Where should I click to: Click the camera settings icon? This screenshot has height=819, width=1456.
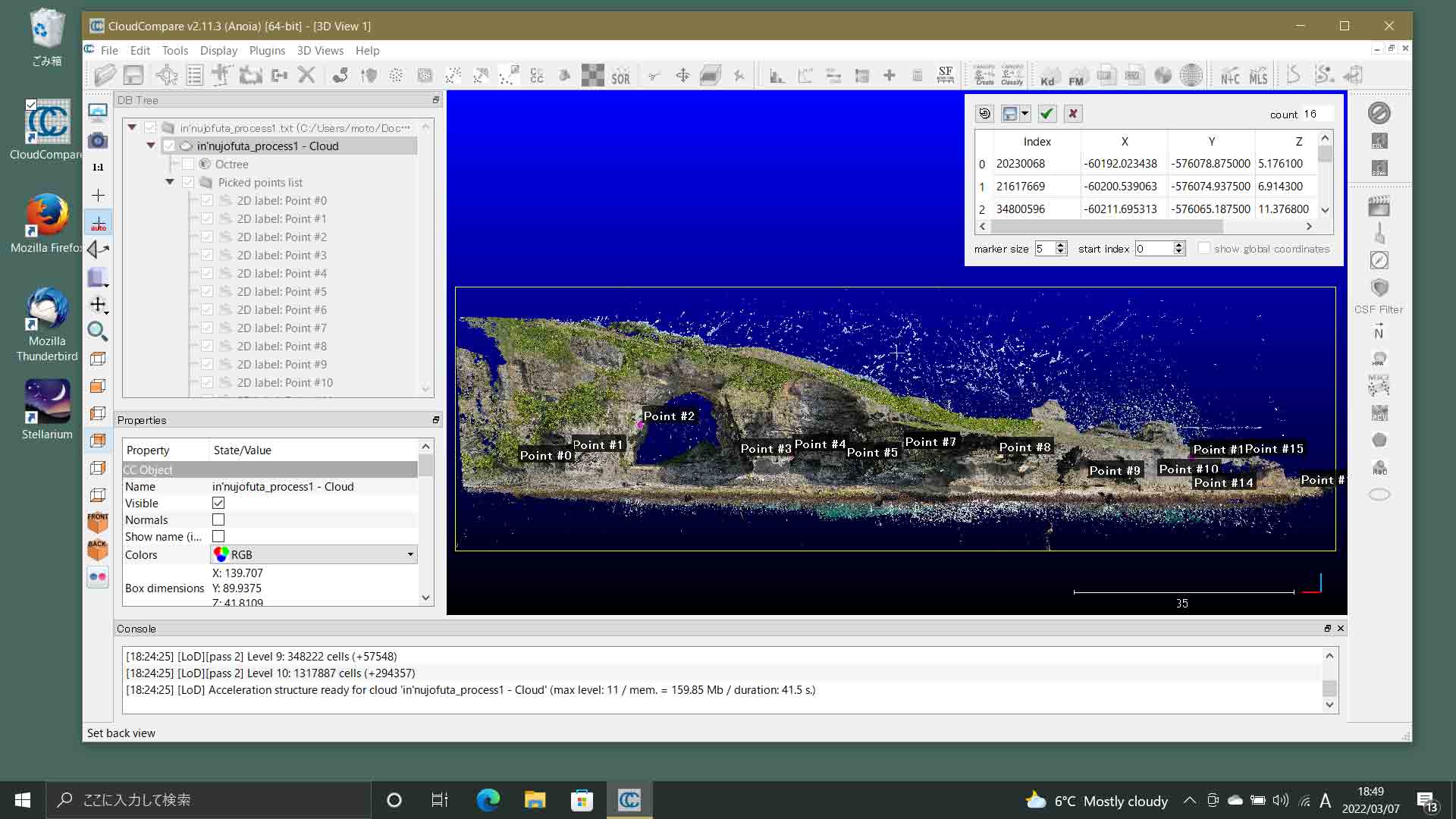pyautogui.click(x=98, y=140)
